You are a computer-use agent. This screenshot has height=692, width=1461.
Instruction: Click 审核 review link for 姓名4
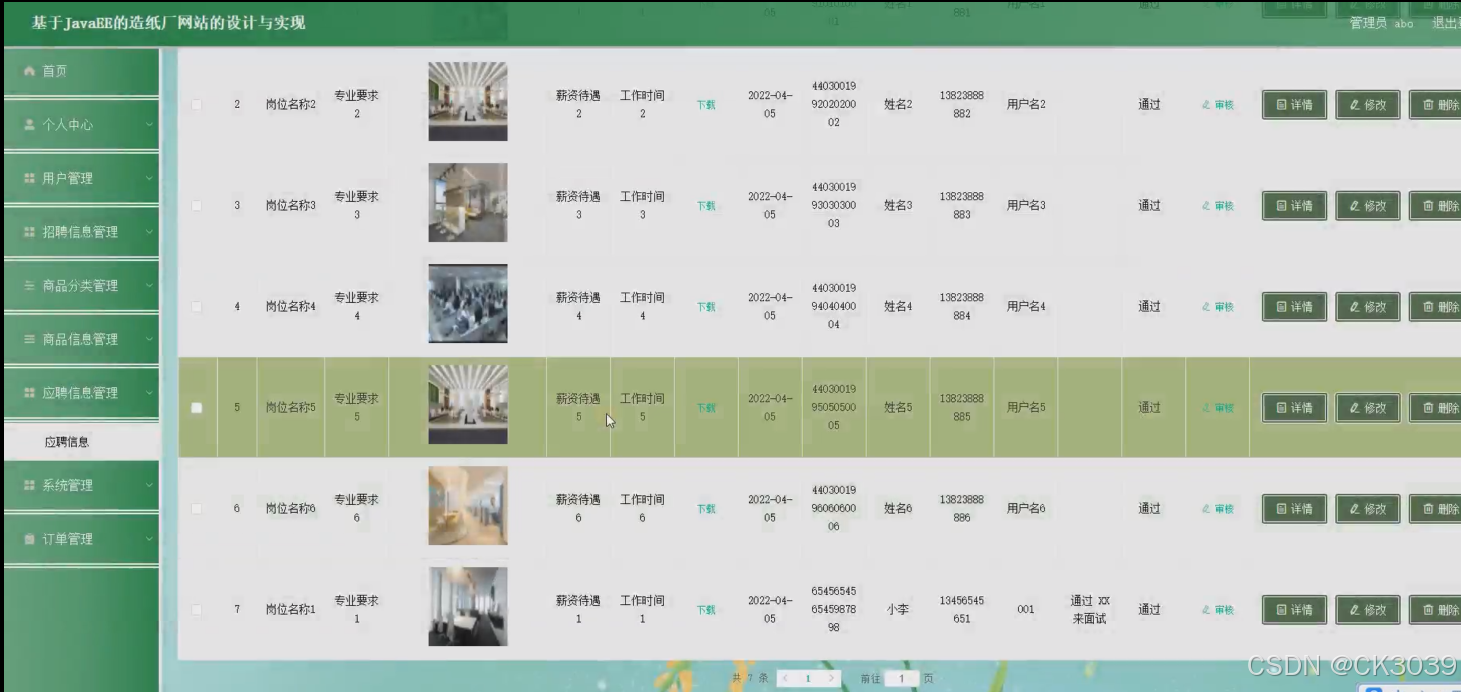click(1218, 307)
